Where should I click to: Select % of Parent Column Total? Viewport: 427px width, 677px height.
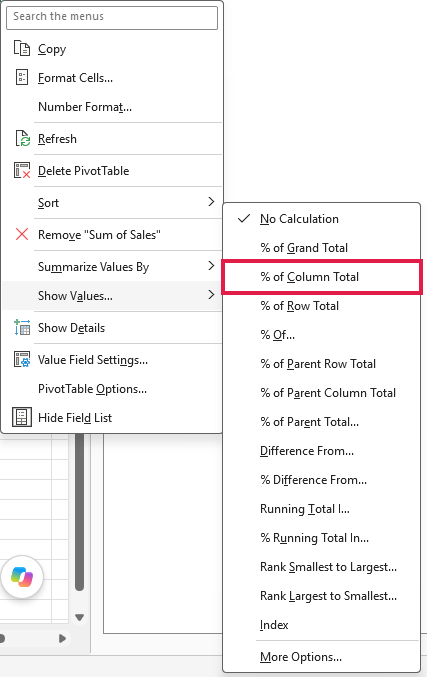coord(328,393)
